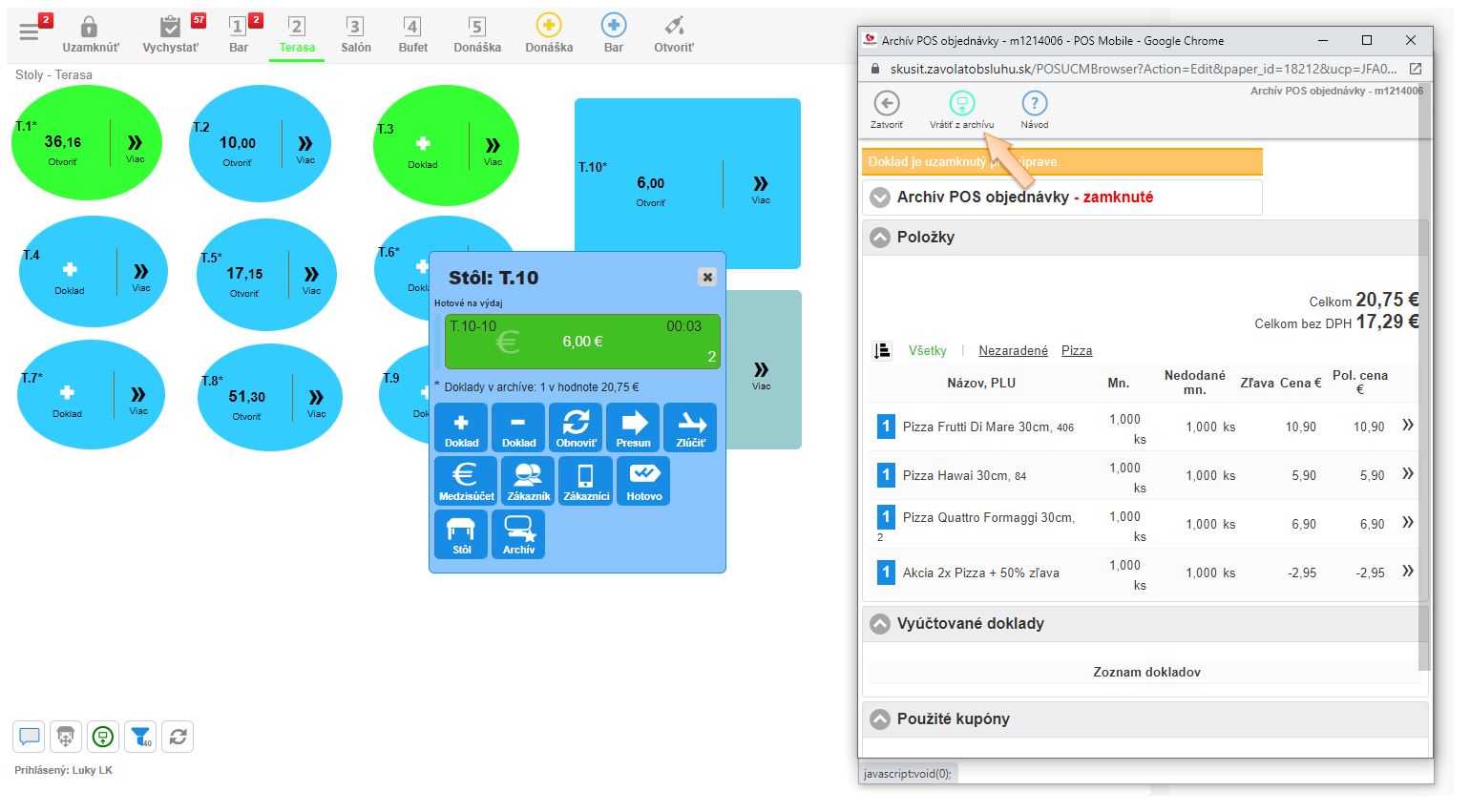
Task: Close the Stôl T.10 popup
Action: 707,277
